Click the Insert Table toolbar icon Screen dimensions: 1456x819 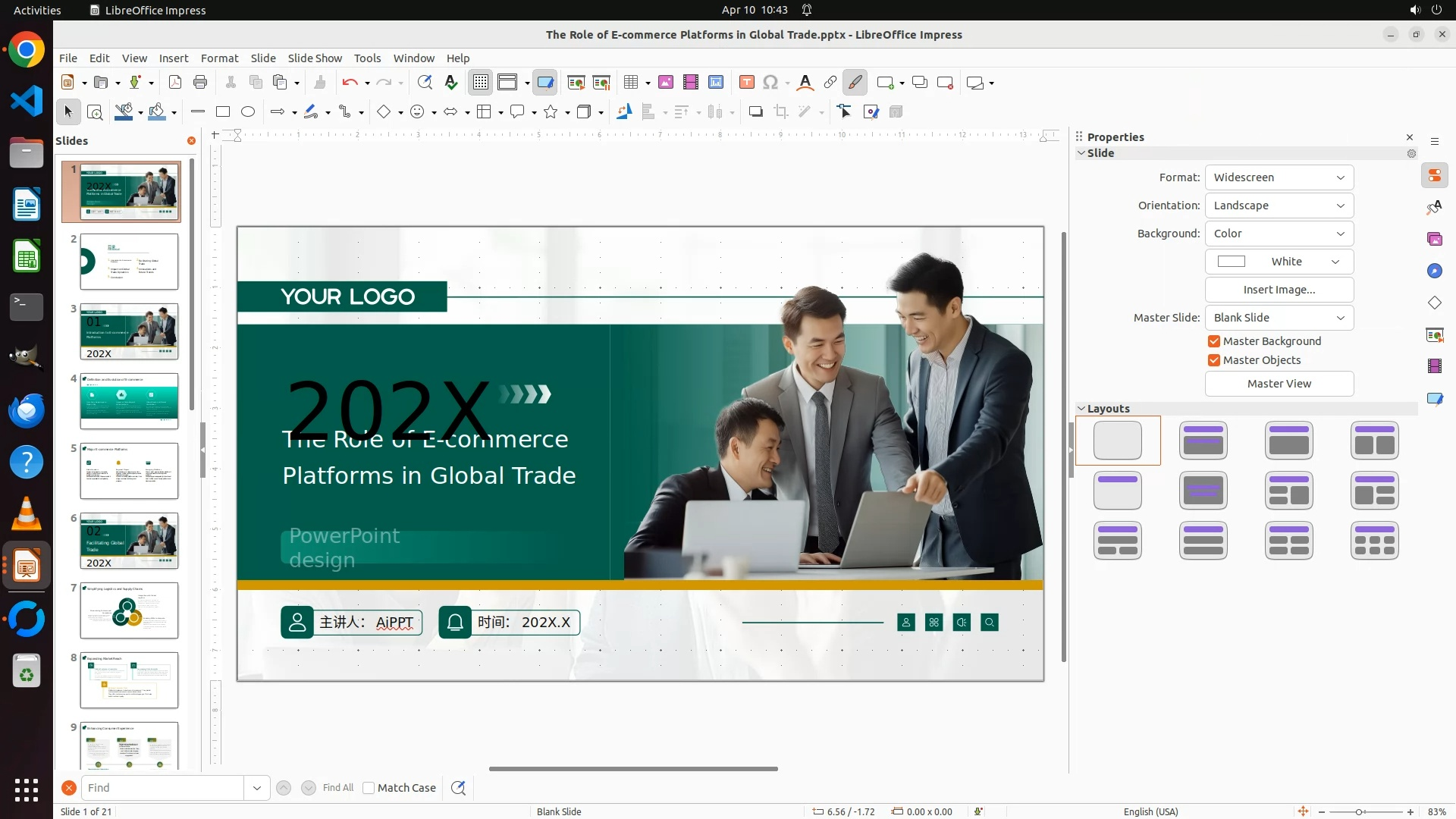click(631, 83)
